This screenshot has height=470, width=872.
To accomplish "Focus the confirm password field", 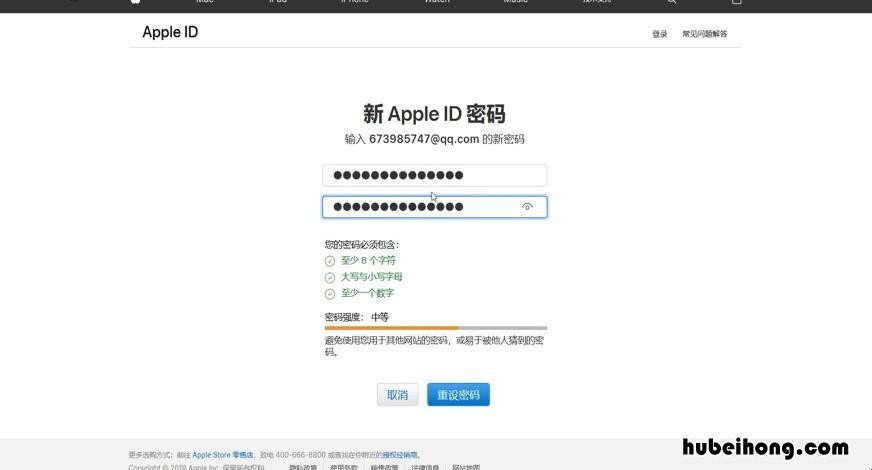I will [434, 207].
